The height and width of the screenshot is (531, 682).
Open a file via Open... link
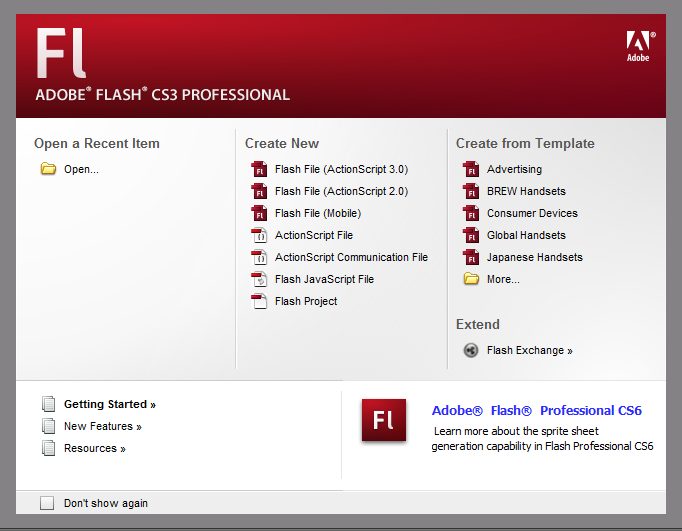(x=81, y=169)
